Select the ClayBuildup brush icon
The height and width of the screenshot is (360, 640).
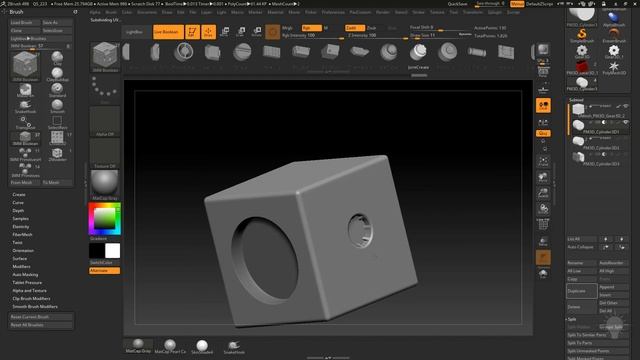pos(57,74)
